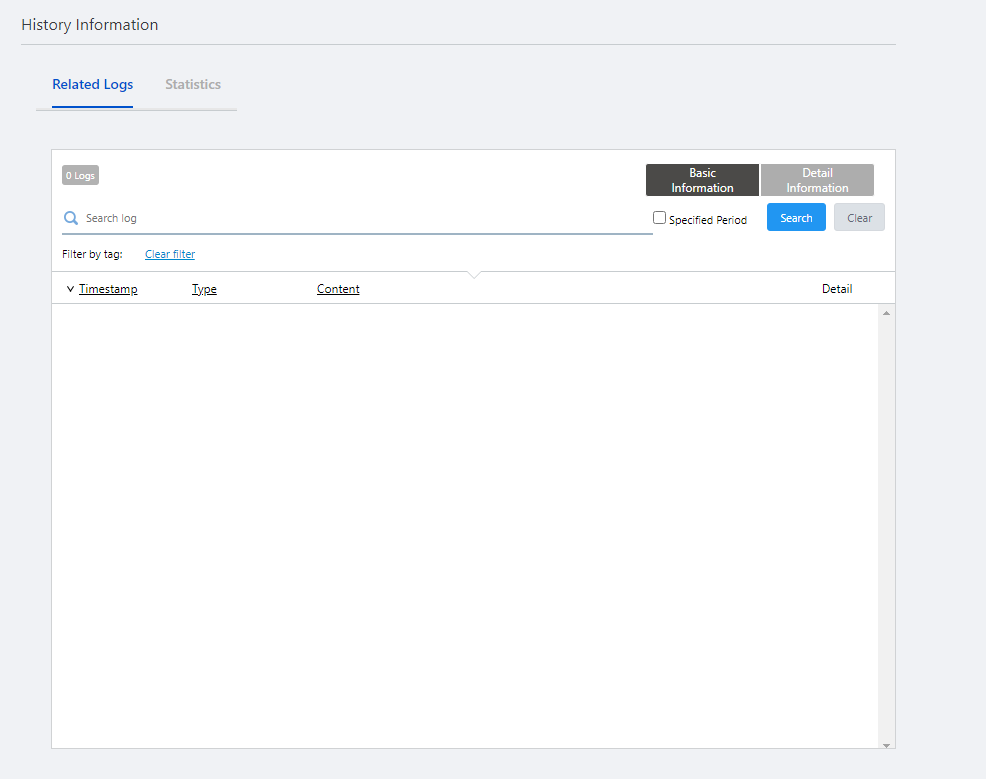Click the scrollbar up arrow in log list
This screenshot has width=986, height=779.
886,313
